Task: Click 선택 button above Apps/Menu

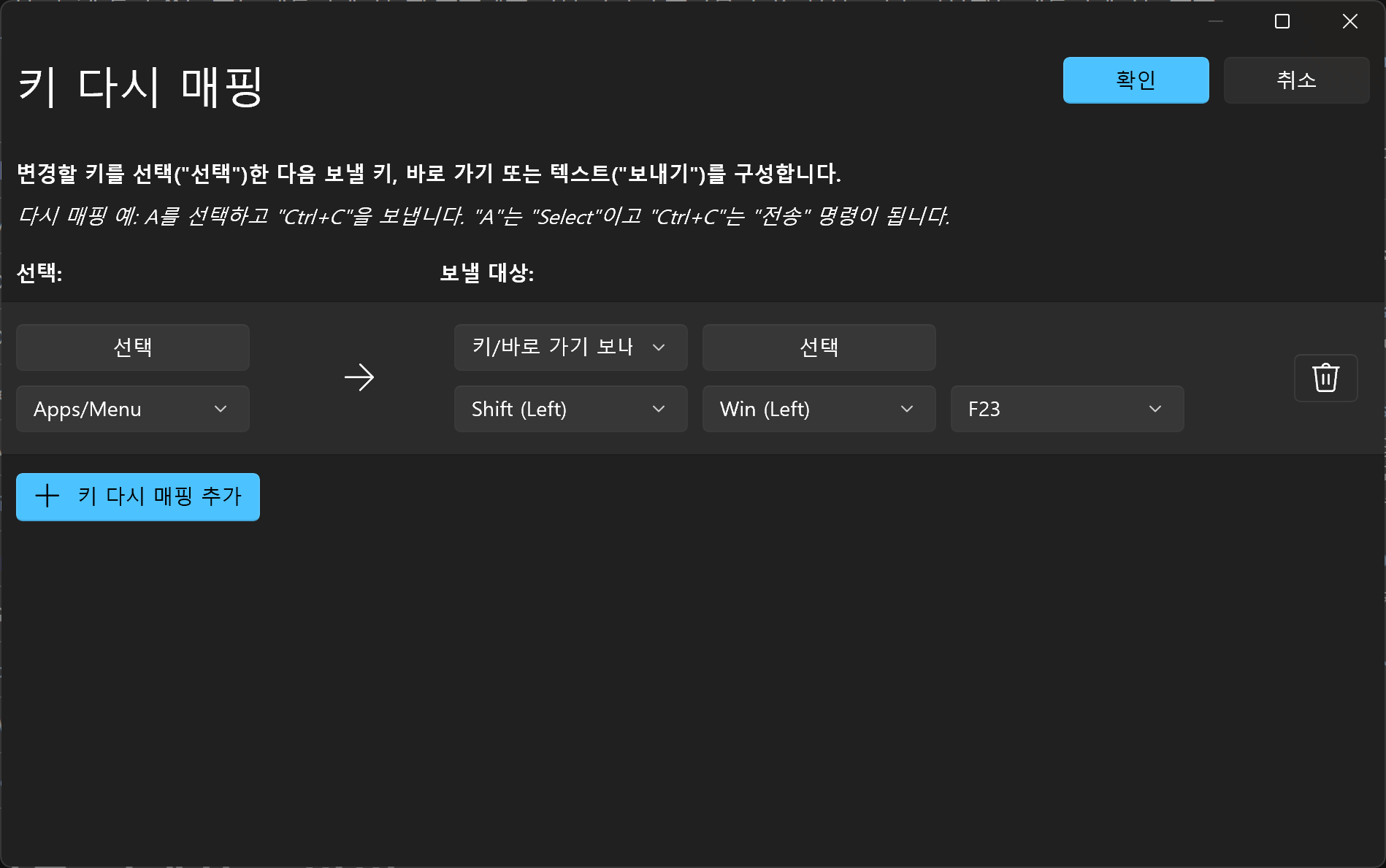Action: click(133, 347)
